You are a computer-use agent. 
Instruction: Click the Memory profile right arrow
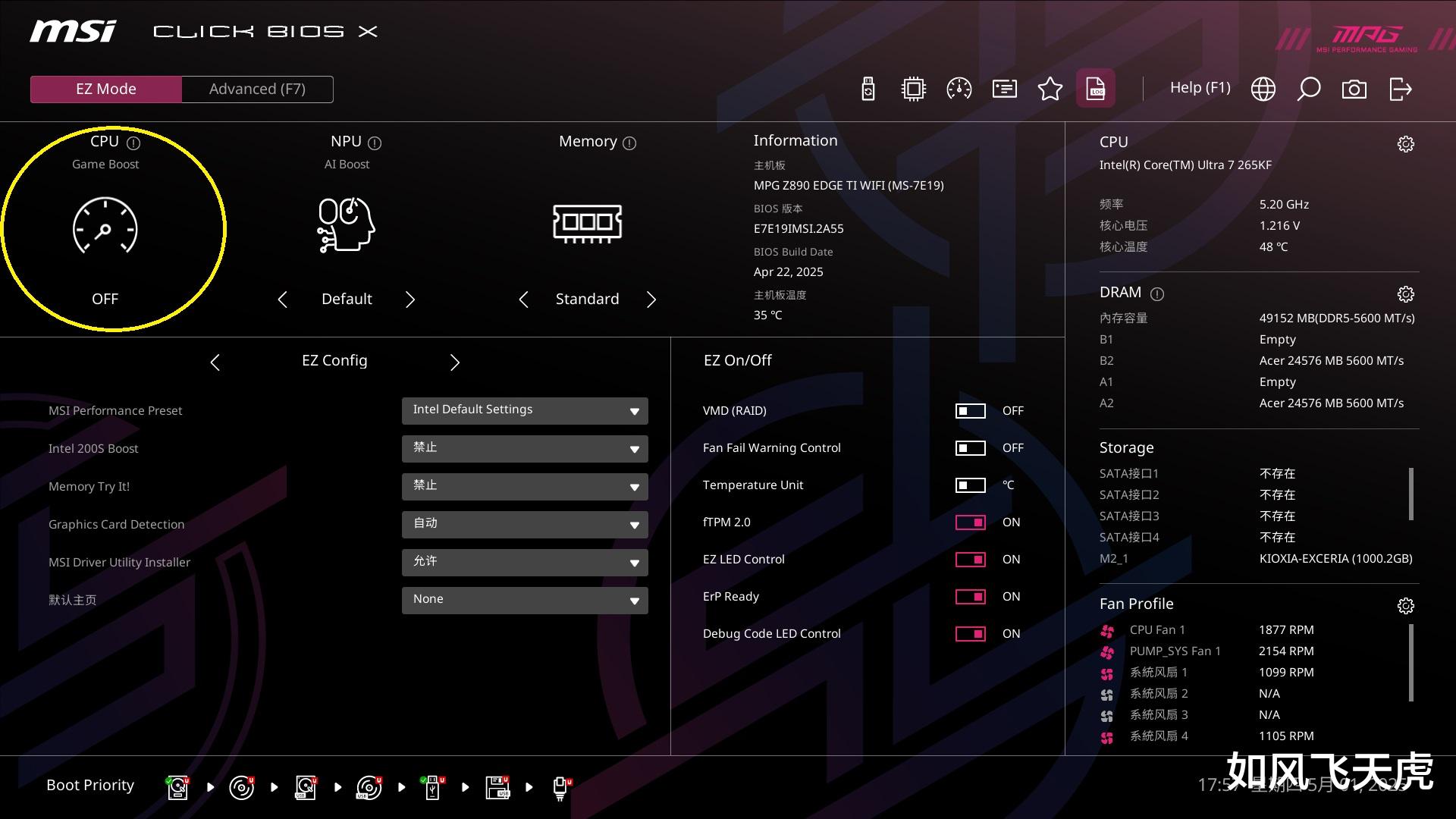(x=651, y=300)
